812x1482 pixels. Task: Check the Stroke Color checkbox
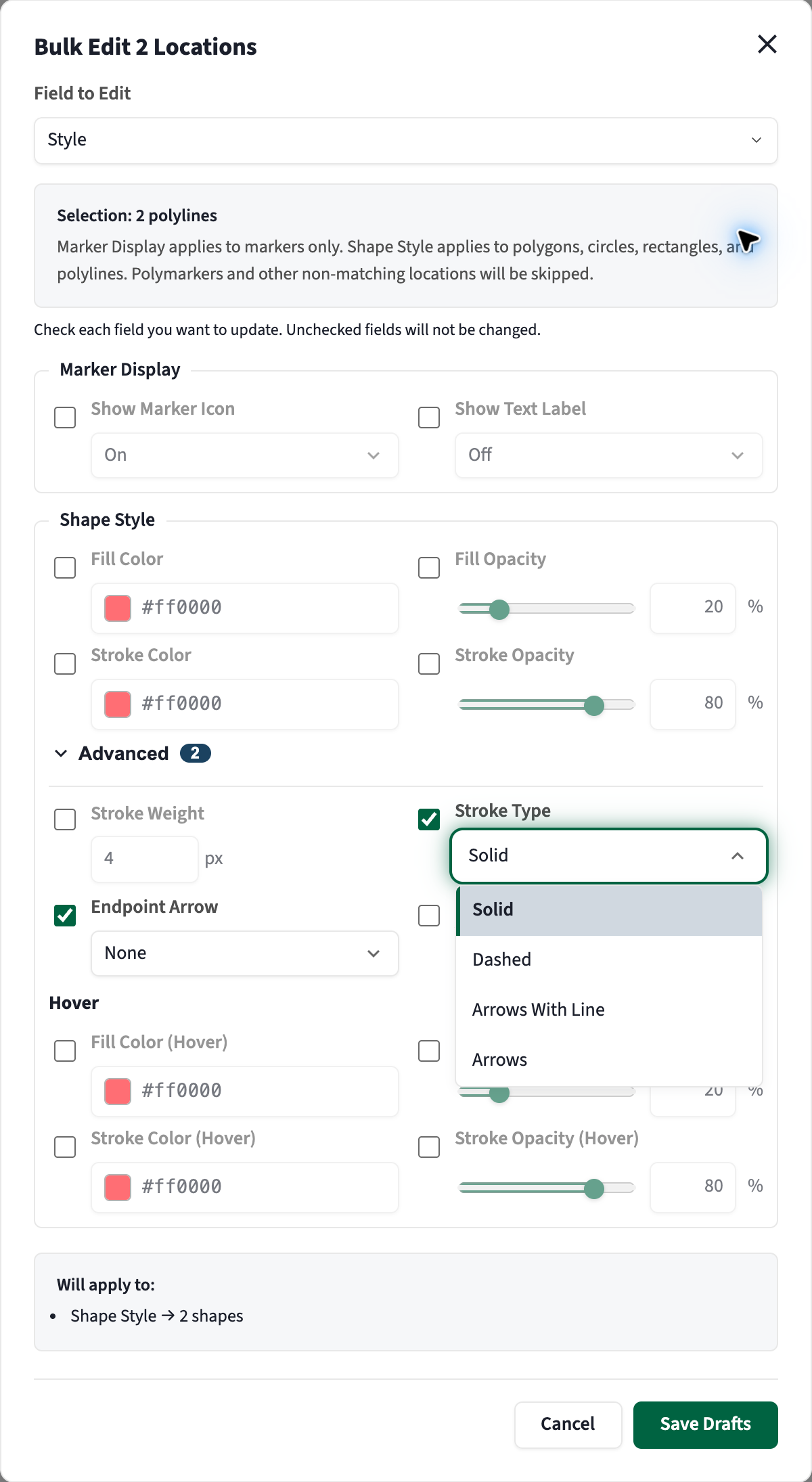click(x=65, y=664)
